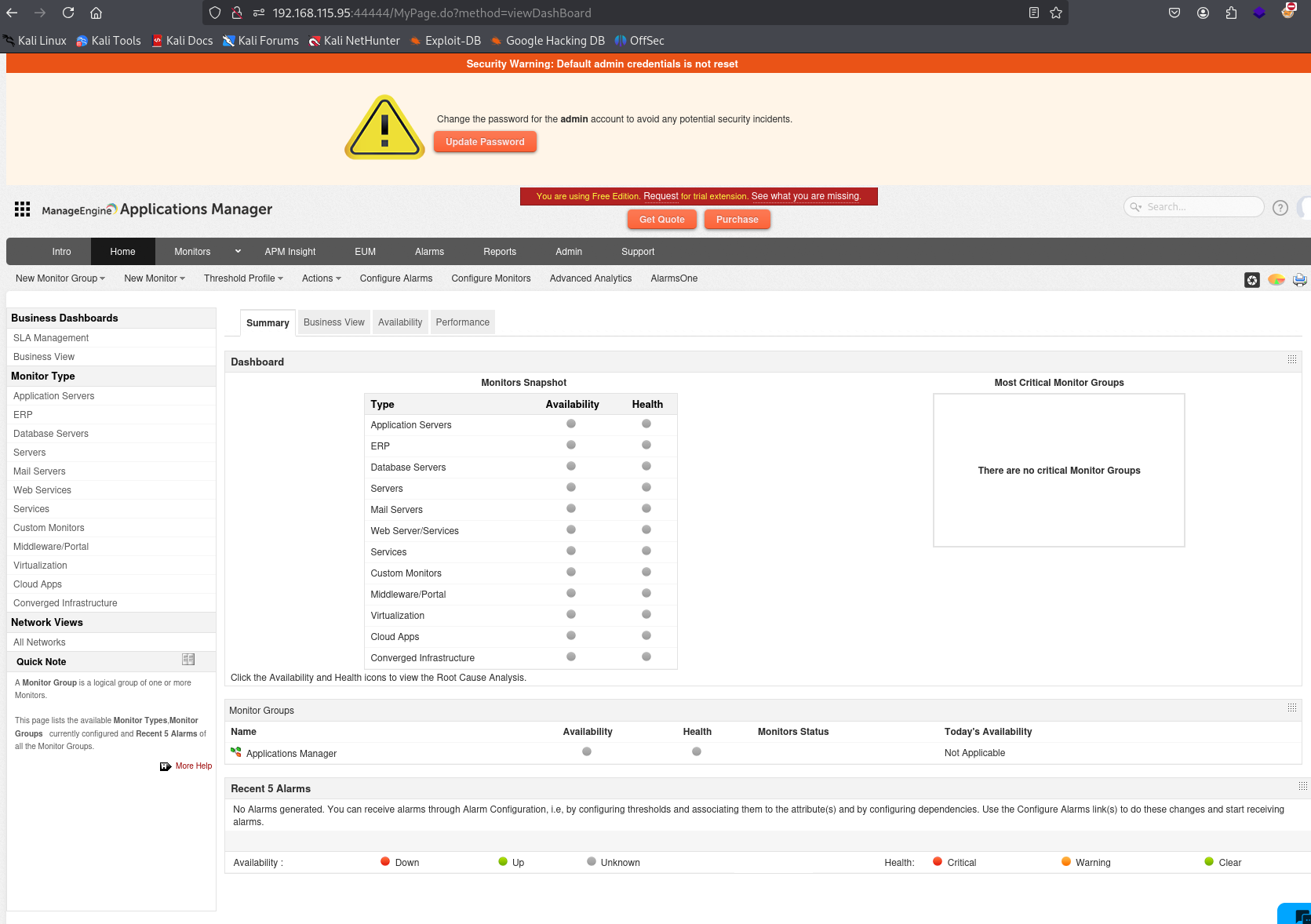Click the Save to Pocket icon
The height and width of the screenshot is (924, 1311).
[1174, 13]
